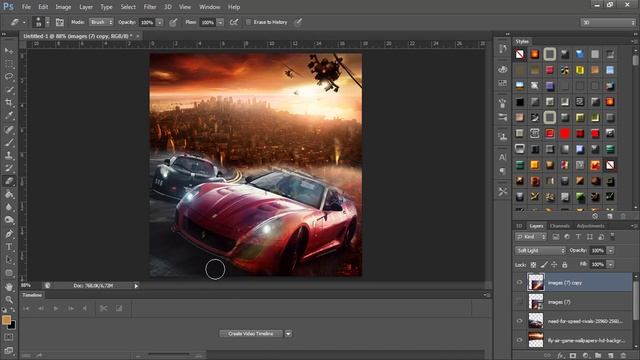Open the File menu
Image resolution: width=640 pixels, height=360 pixels.
coord(26,7)
